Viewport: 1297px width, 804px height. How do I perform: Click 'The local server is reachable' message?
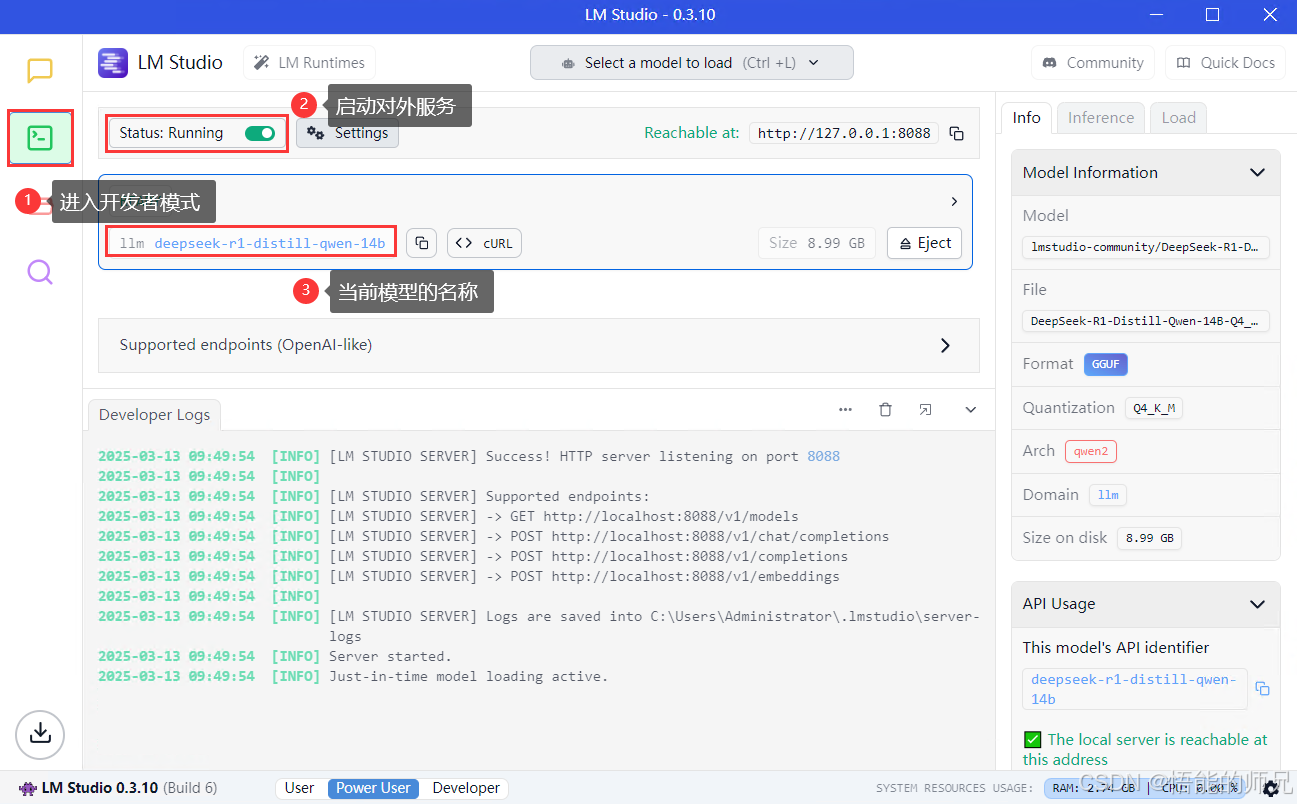tap(1146, 749)
